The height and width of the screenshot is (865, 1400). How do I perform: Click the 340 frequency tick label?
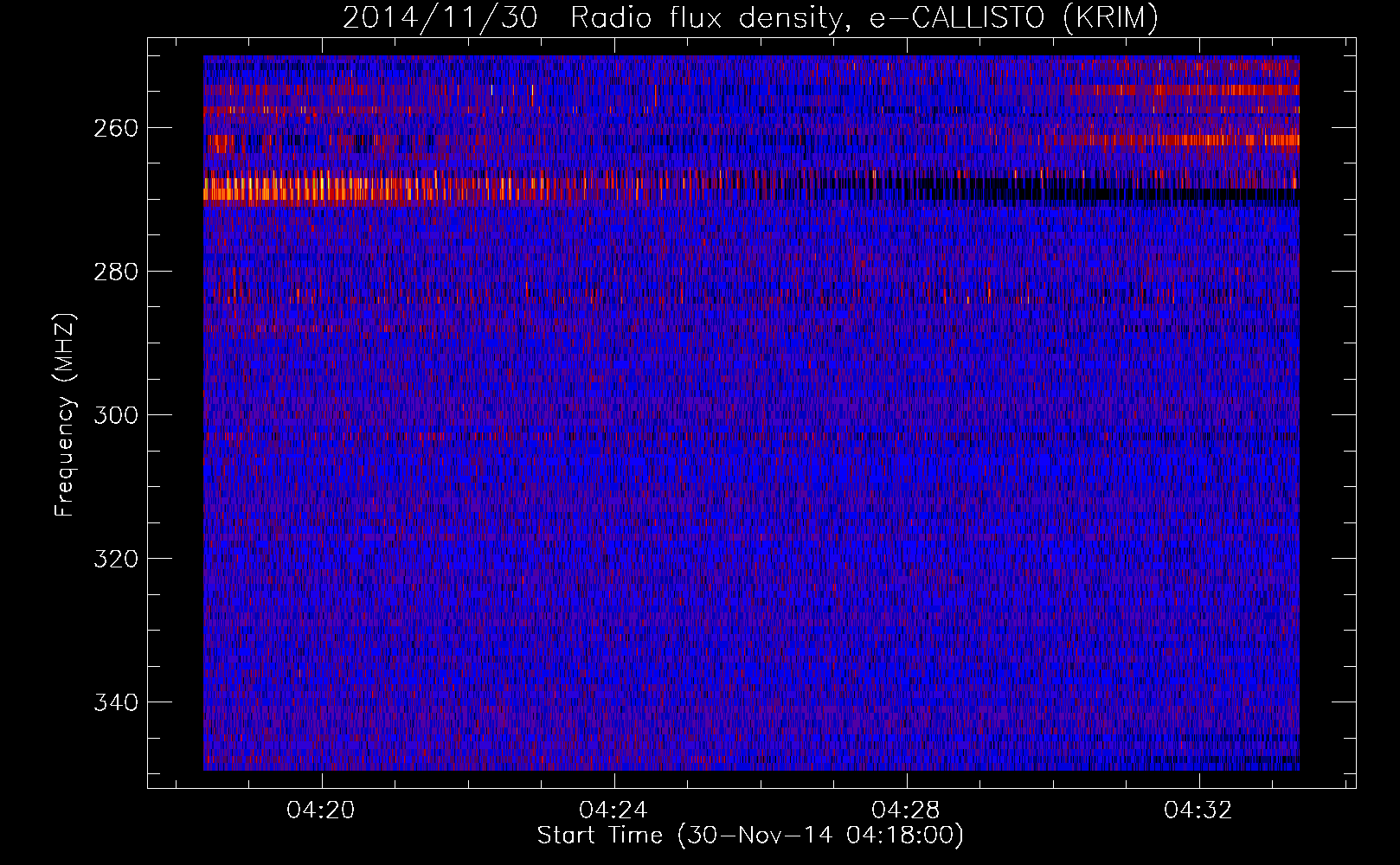(116, 702)
